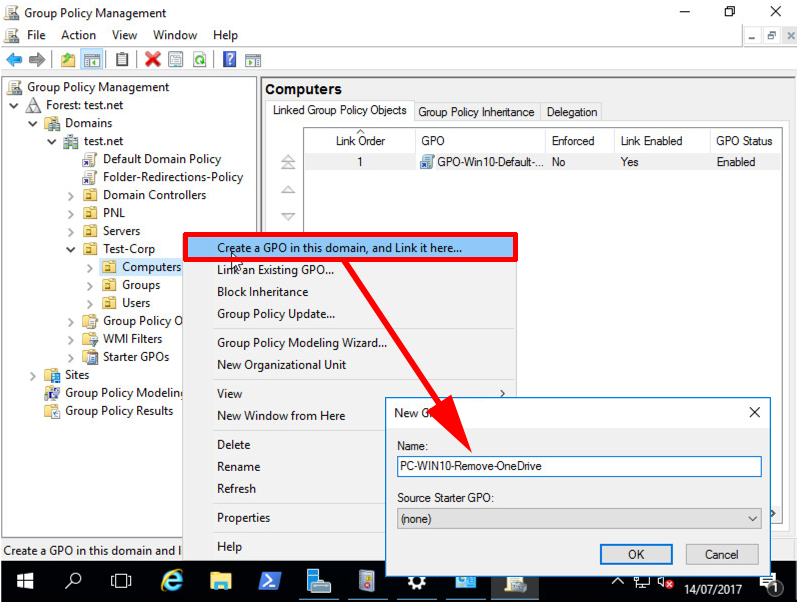This screenshot has height=602, width=797.
Task: Click the muted volume tray icon
Action: 665,583
